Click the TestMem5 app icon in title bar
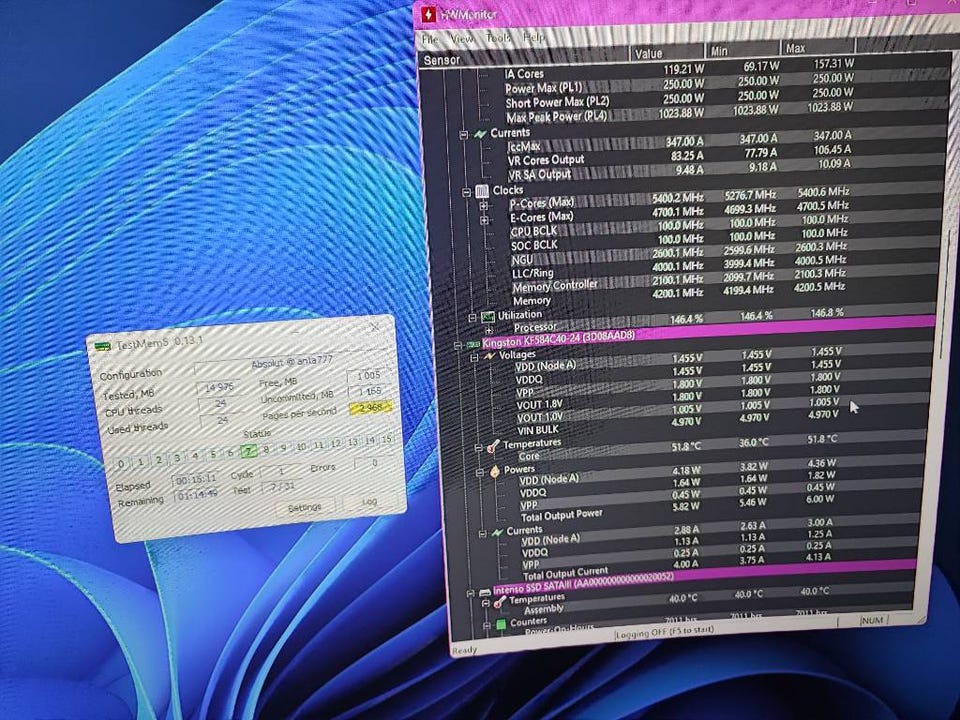 coord(102,347)
